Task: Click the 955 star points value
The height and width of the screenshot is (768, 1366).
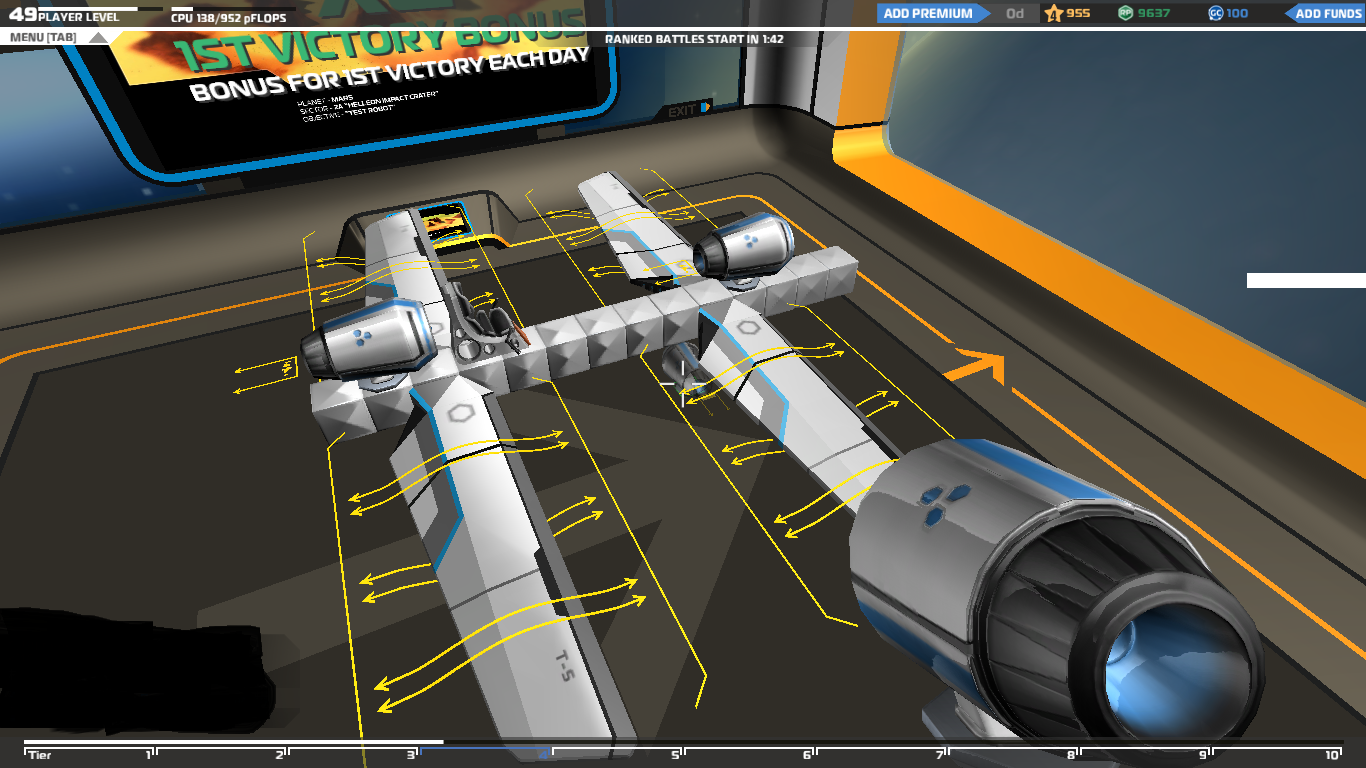Action: coord(1078,14)
